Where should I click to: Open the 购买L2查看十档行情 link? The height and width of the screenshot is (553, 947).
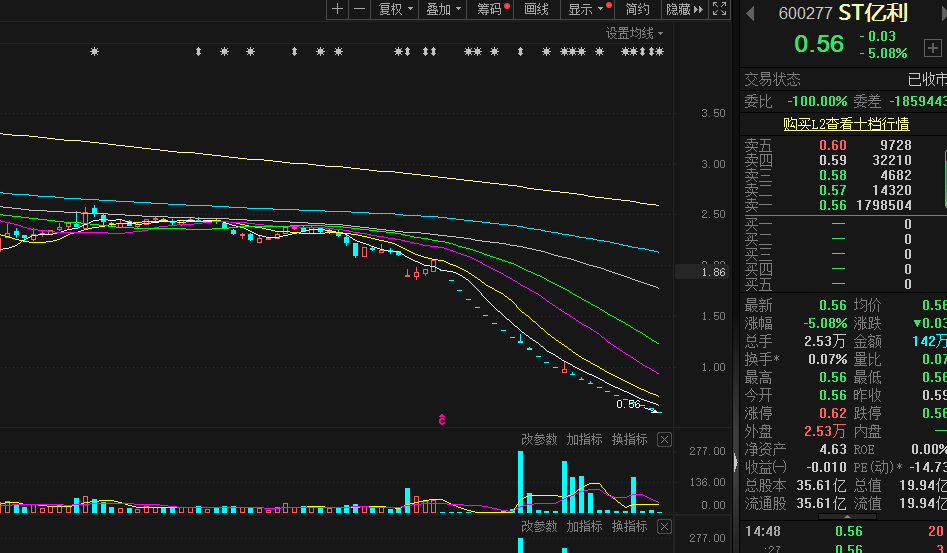[846, 124]
